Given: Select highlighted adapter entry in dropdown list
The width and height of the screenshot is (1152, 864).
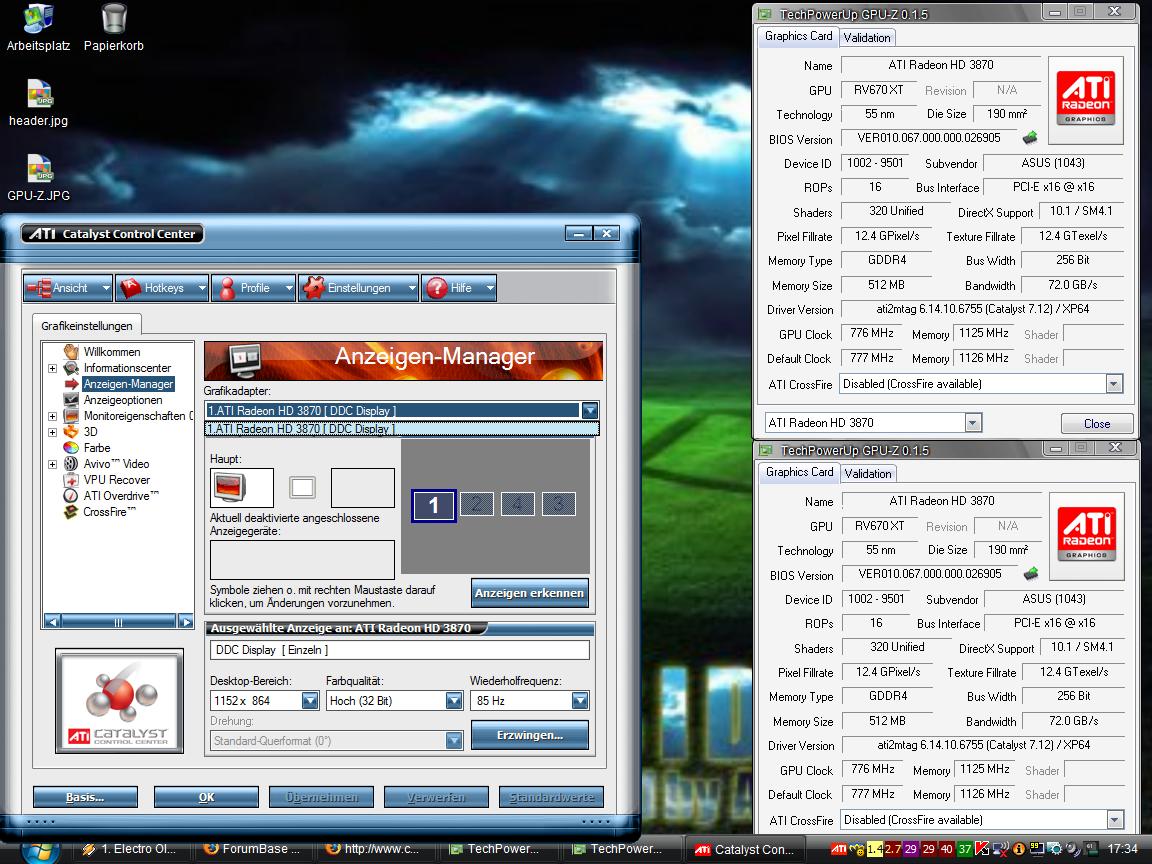Looking at the screenshot, I should tap(402, 429).
